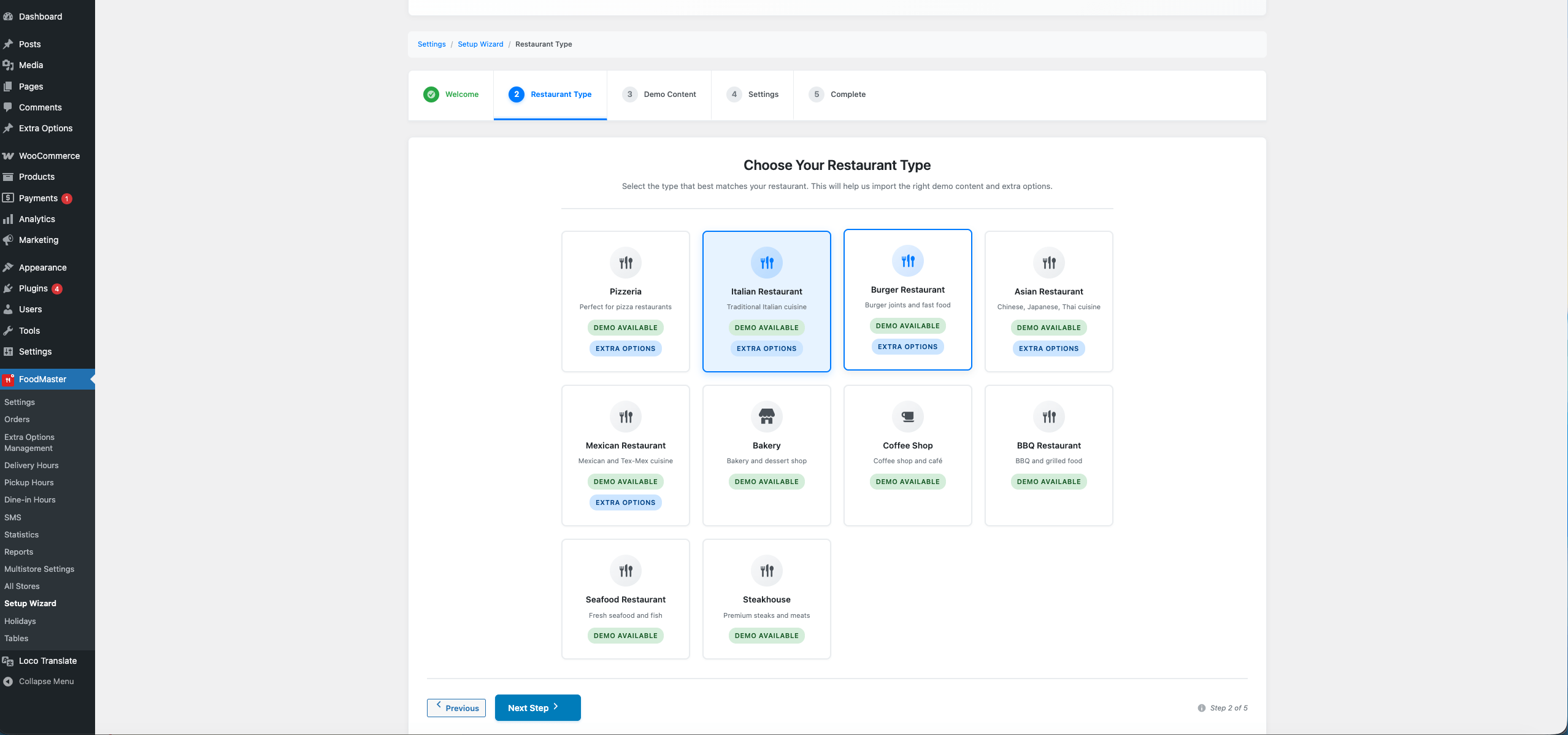Click the Tools wrench icon

pos(9,330)
